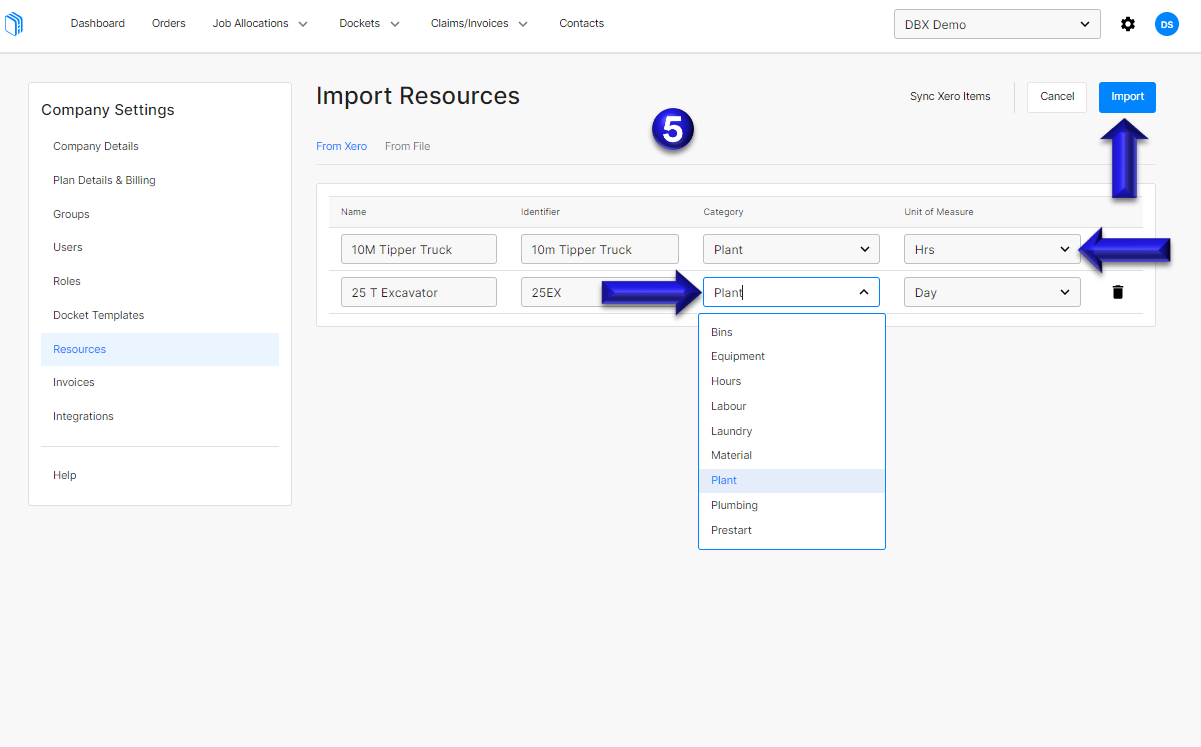Click Sync Xero Items
Viewport: 1201px width, 747px height.
pos(949,96)
